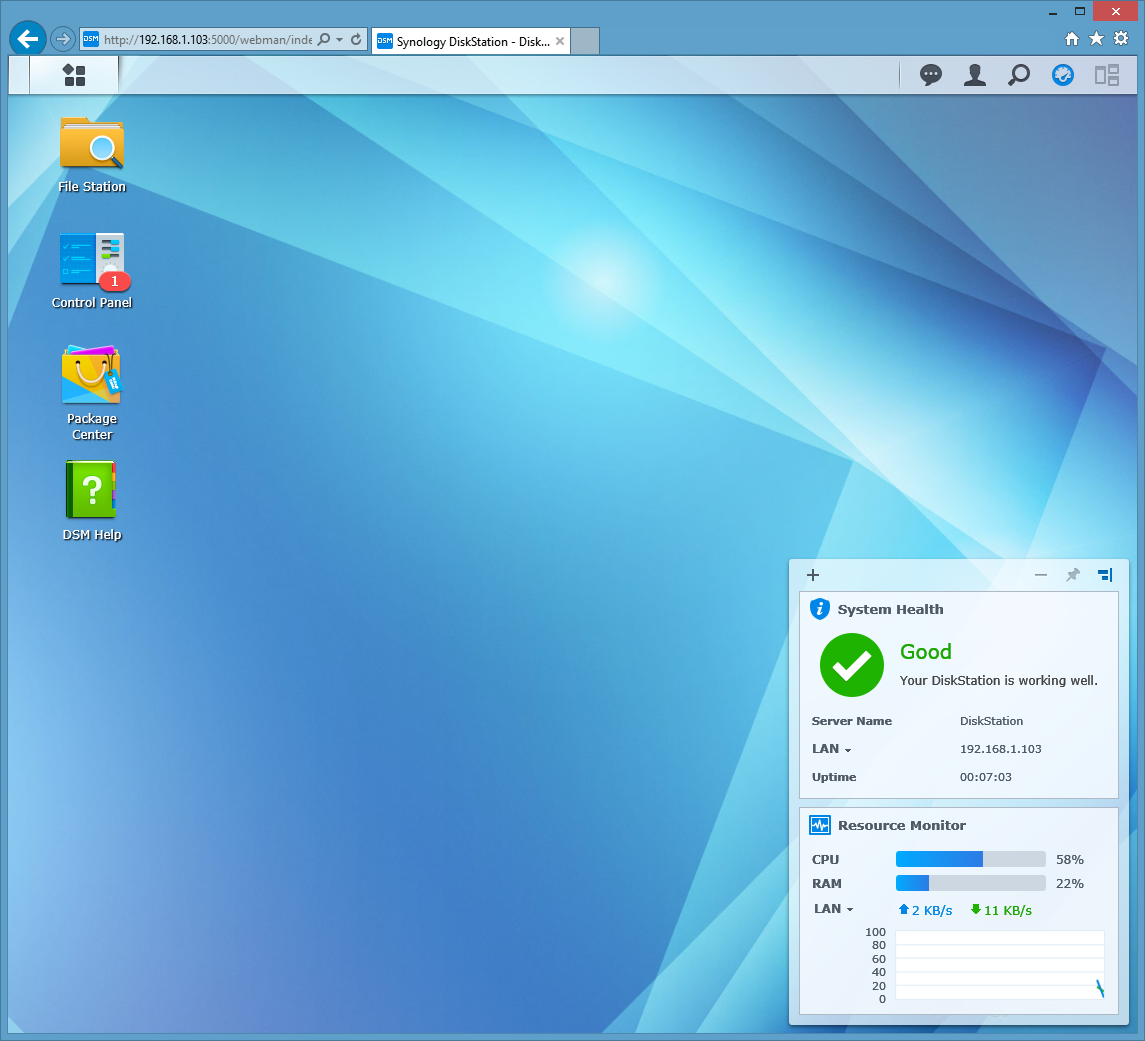Image resolution: width=1145 pixels, height=1041 pixels.
Task: Click the 192.168.1.103 LAN address value
Action: [1000, 749]
